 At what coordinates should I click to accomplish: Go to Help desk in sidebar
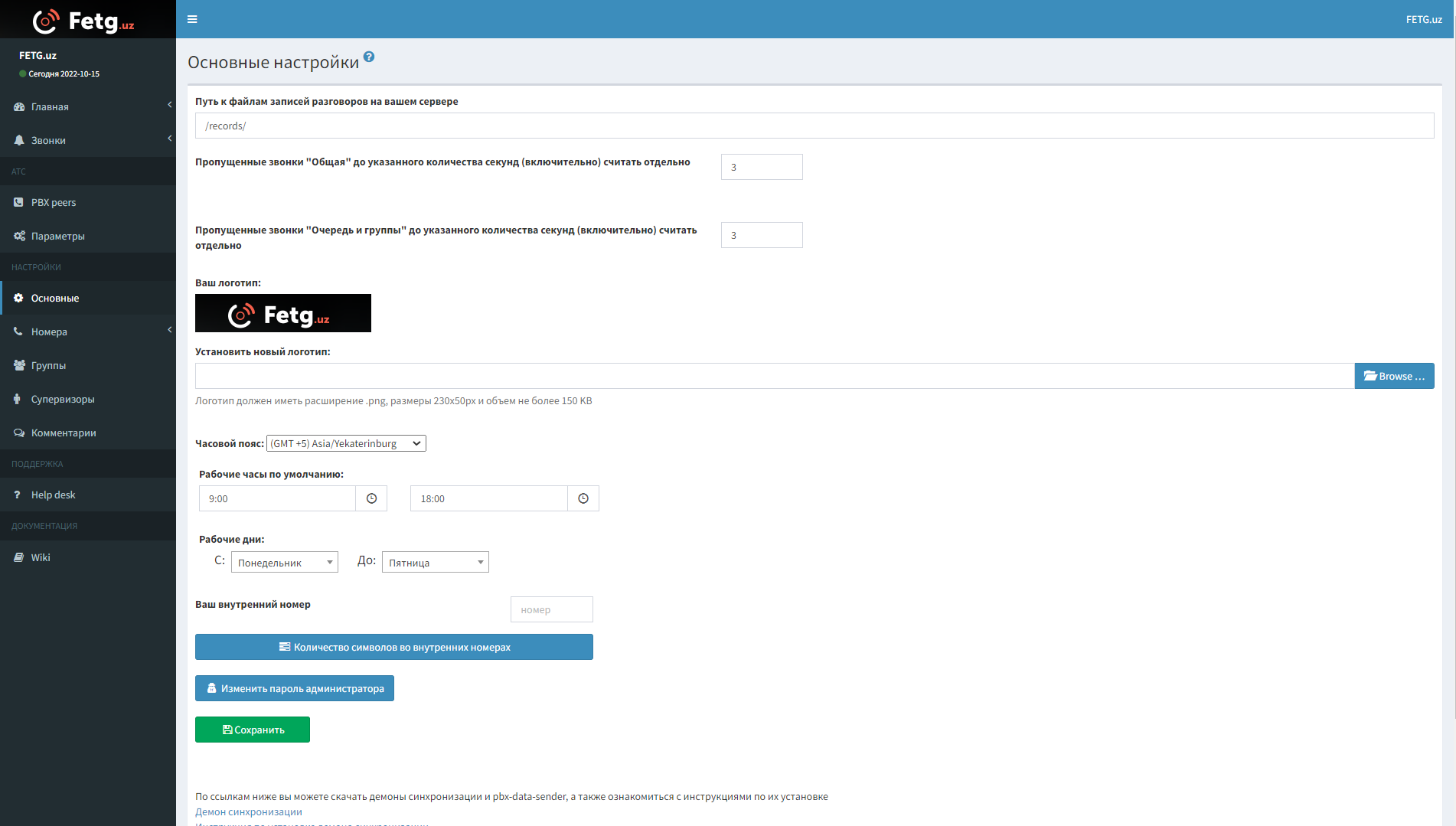point(53,495)
